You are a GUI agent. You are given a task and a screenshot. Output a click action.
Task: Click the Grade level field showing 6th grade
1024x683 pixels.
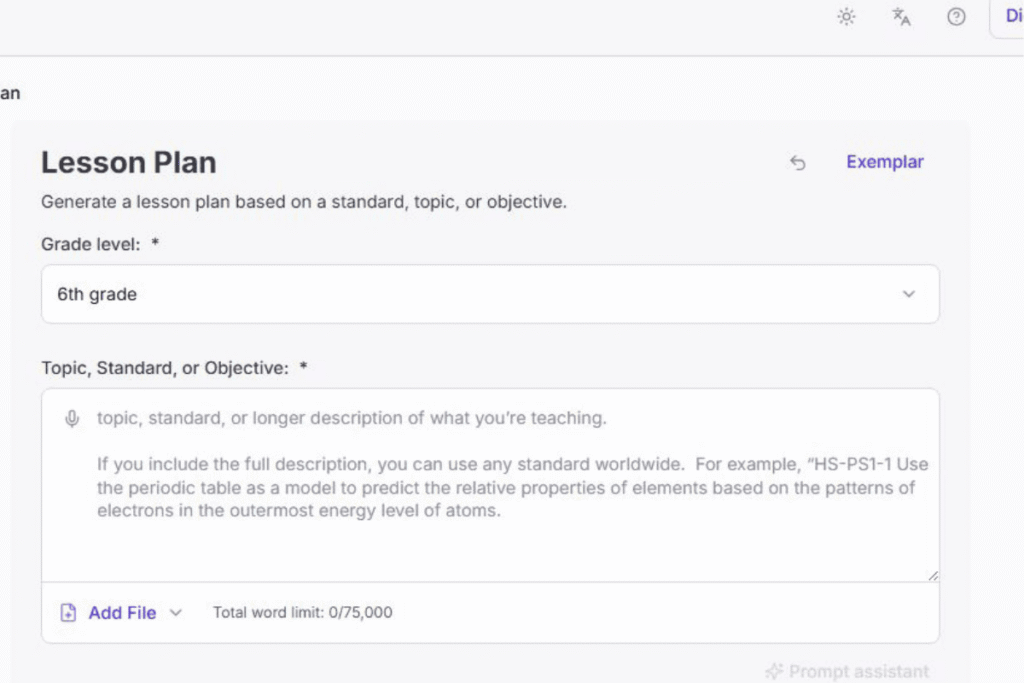pyautogui.click(x=490, y=294)
